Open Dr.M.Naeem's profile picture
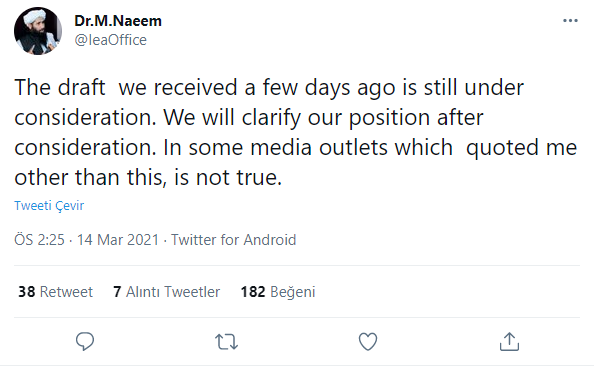 38,31
